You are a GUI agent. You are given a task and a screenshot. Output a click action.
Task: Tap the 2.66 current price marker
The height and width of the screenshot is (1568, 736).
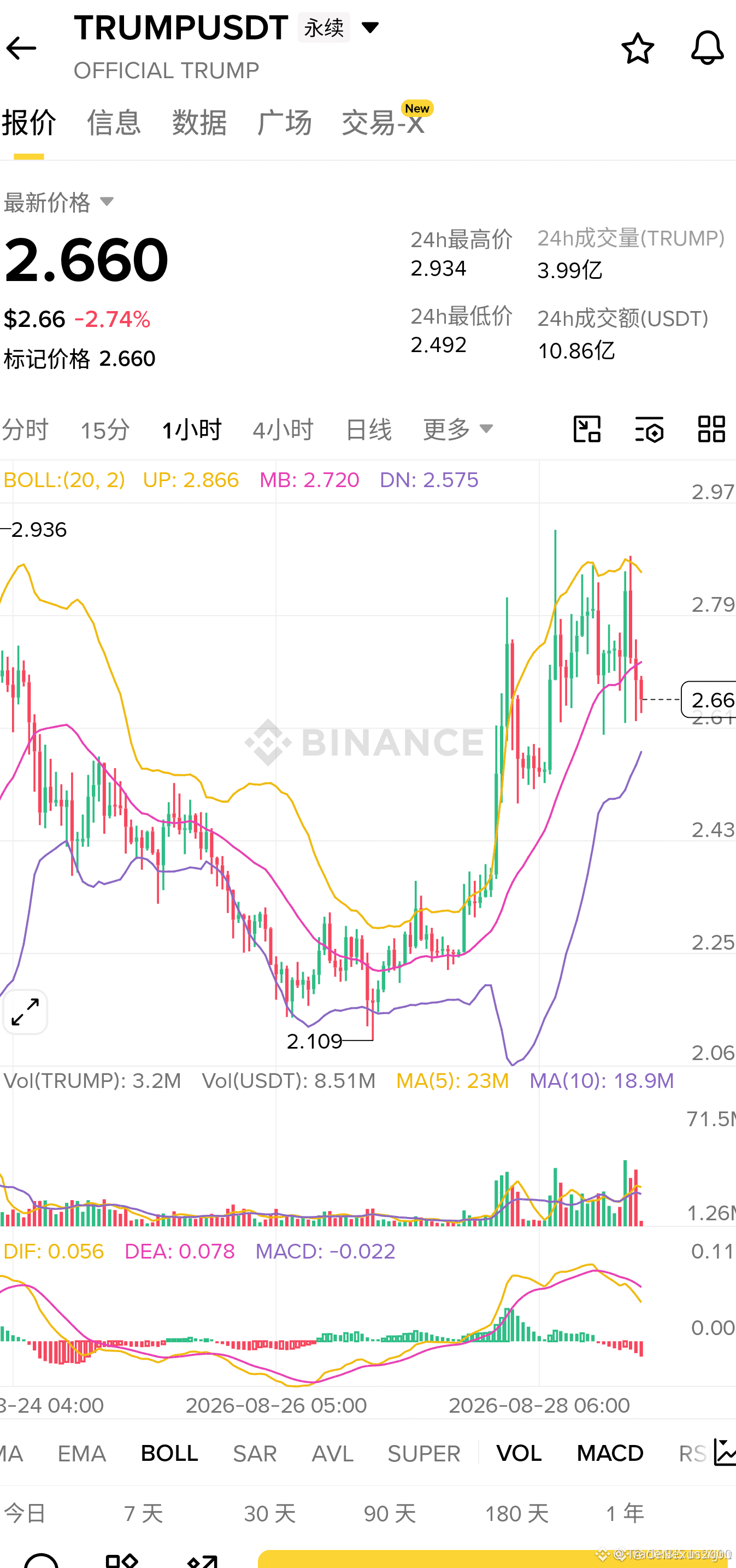pyautogui.click(x=709, y=699)
